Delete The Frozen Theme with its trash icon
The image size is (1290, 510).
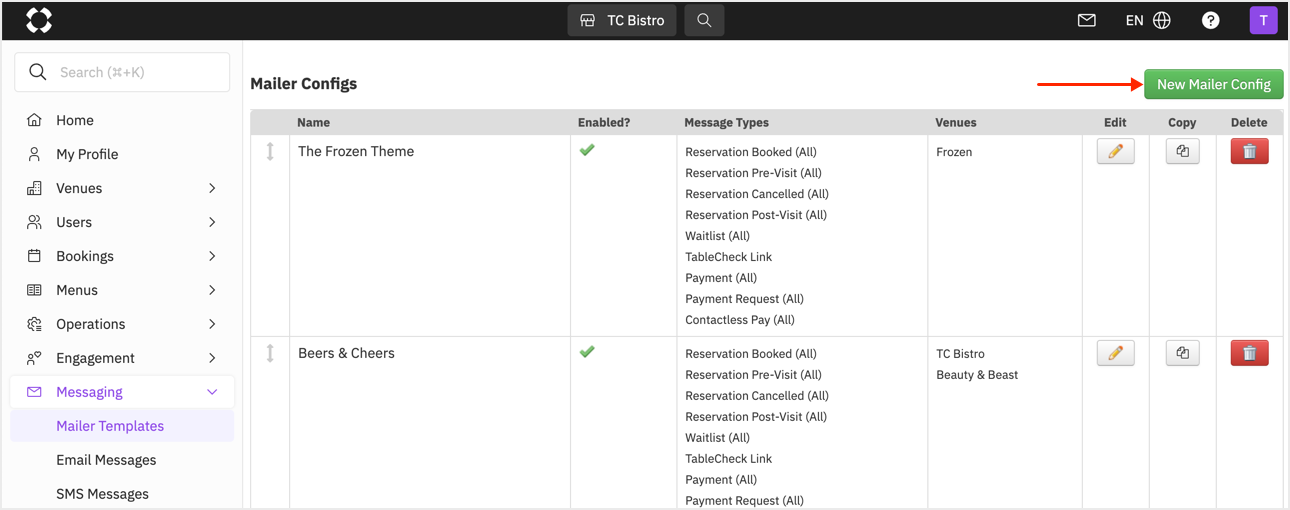click(x=1249, y=151)
